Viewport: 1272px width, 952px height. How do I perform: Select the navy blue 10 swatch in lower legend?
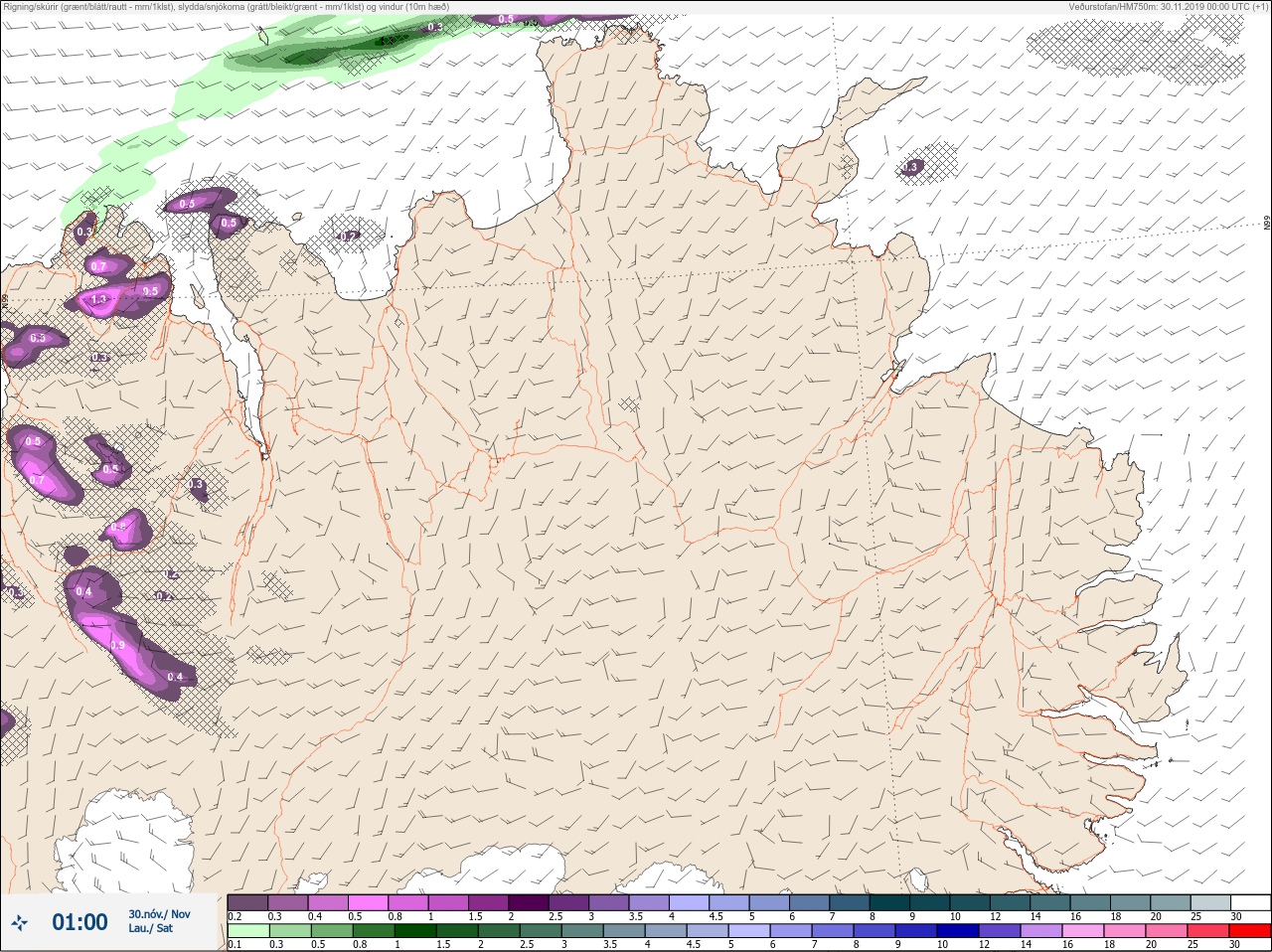[x=958, y=930]
